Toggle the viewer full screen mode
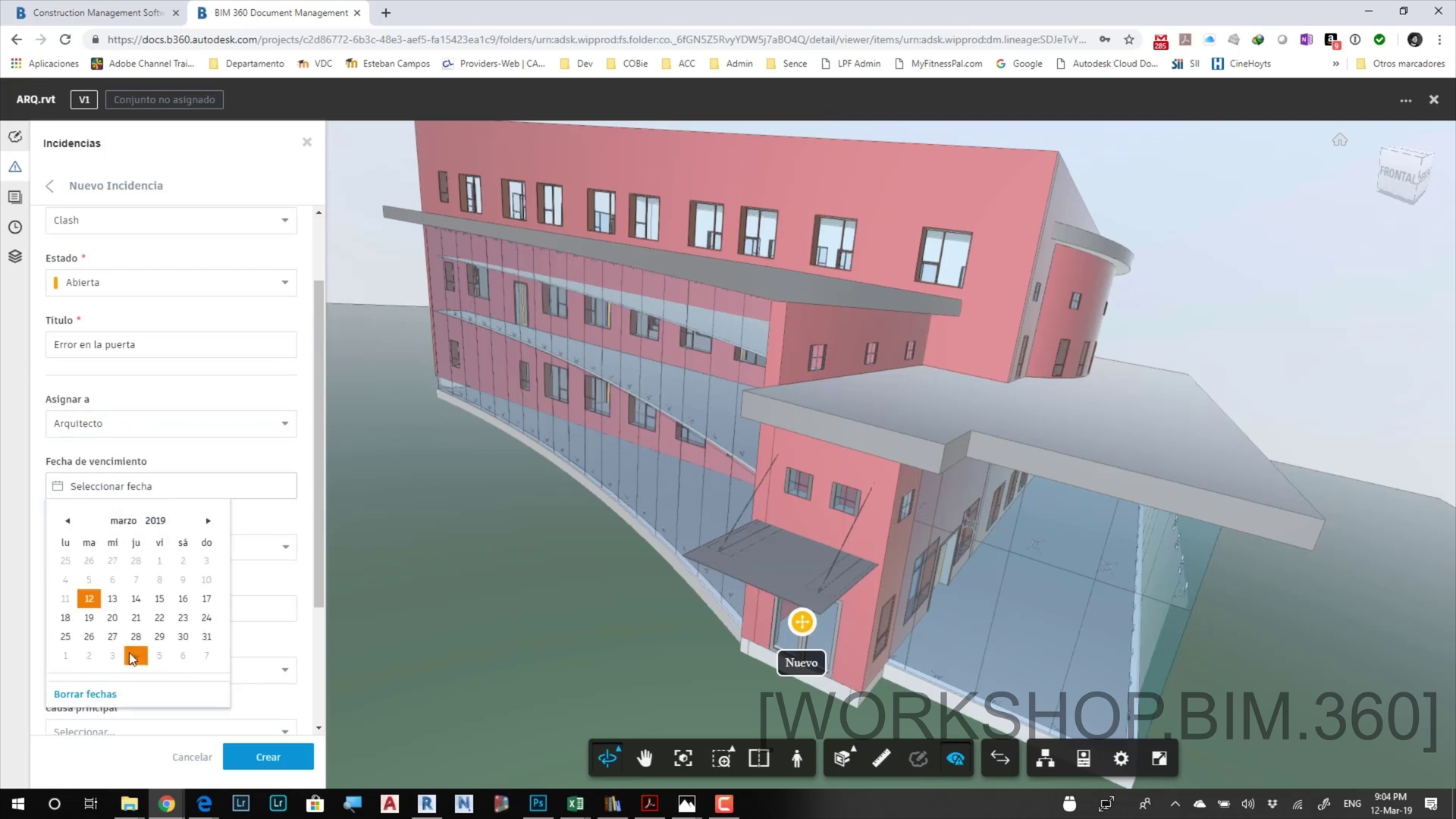Image resolution: width=1456 pixels, height=819 pixels. 1159,758
